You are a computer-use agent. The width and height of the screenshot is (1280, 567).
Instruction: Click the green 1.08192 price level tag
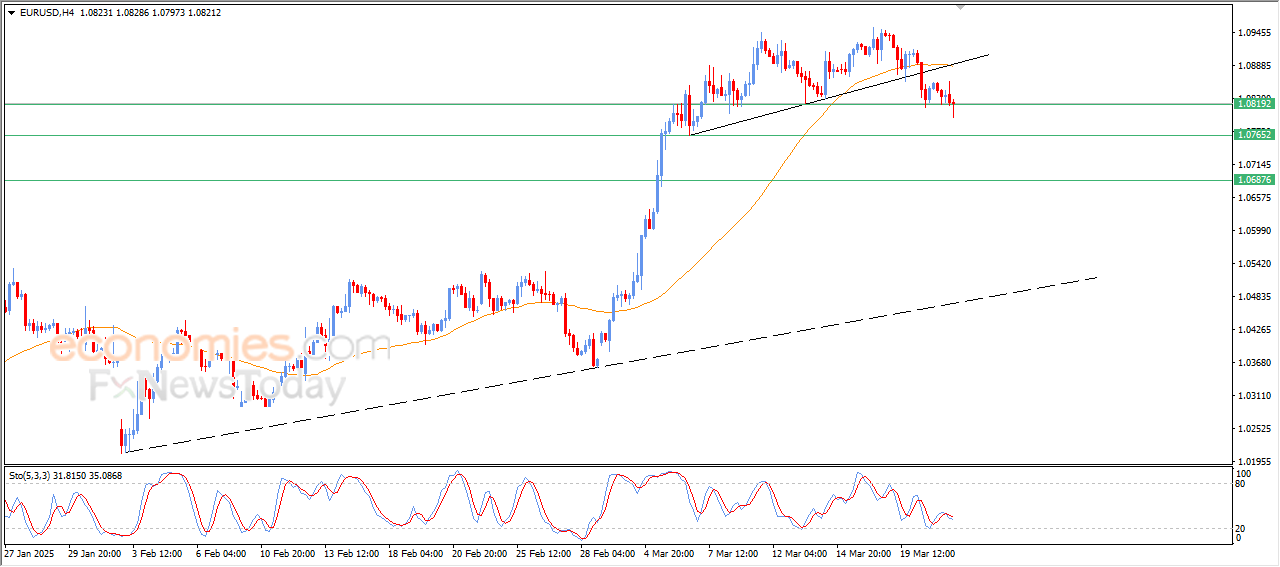click(x=1254, y=103)
